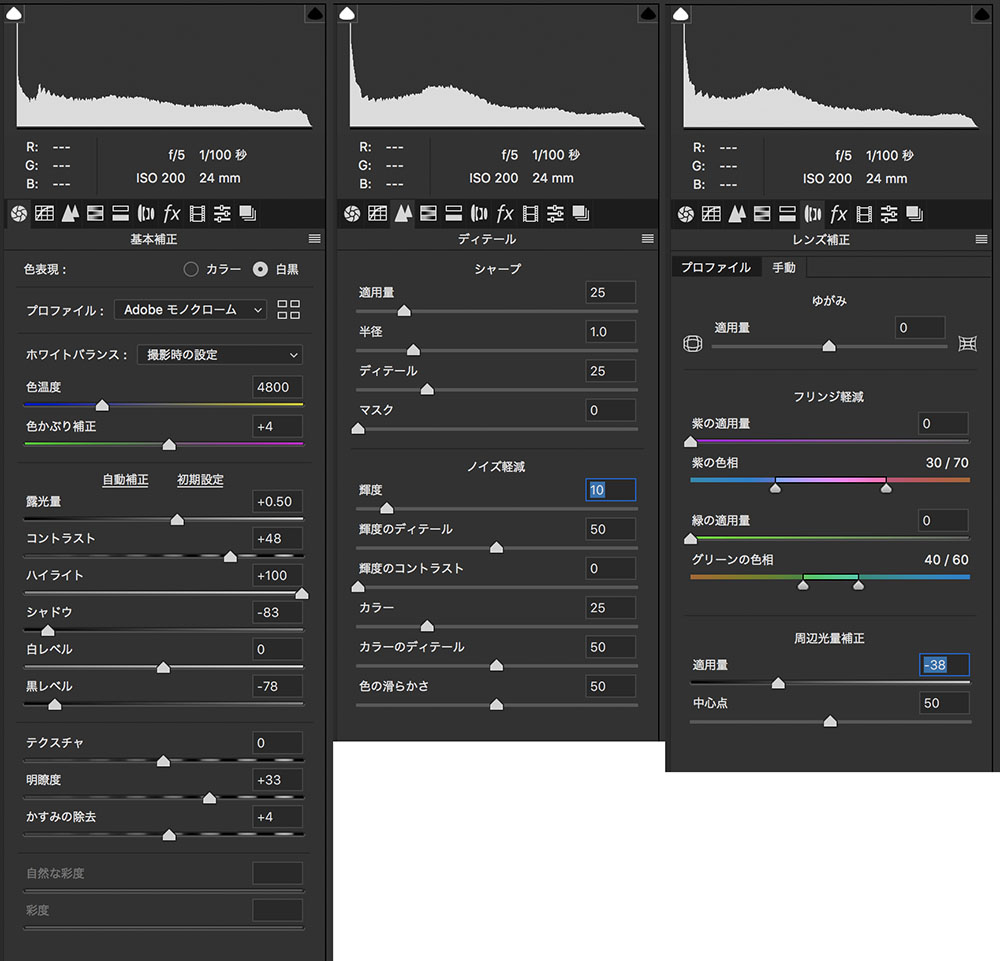Open the レンズ補正 panel options menu
Image resolution: width=1000 pixels, height=961 pixels.
[x=981, y=239]
